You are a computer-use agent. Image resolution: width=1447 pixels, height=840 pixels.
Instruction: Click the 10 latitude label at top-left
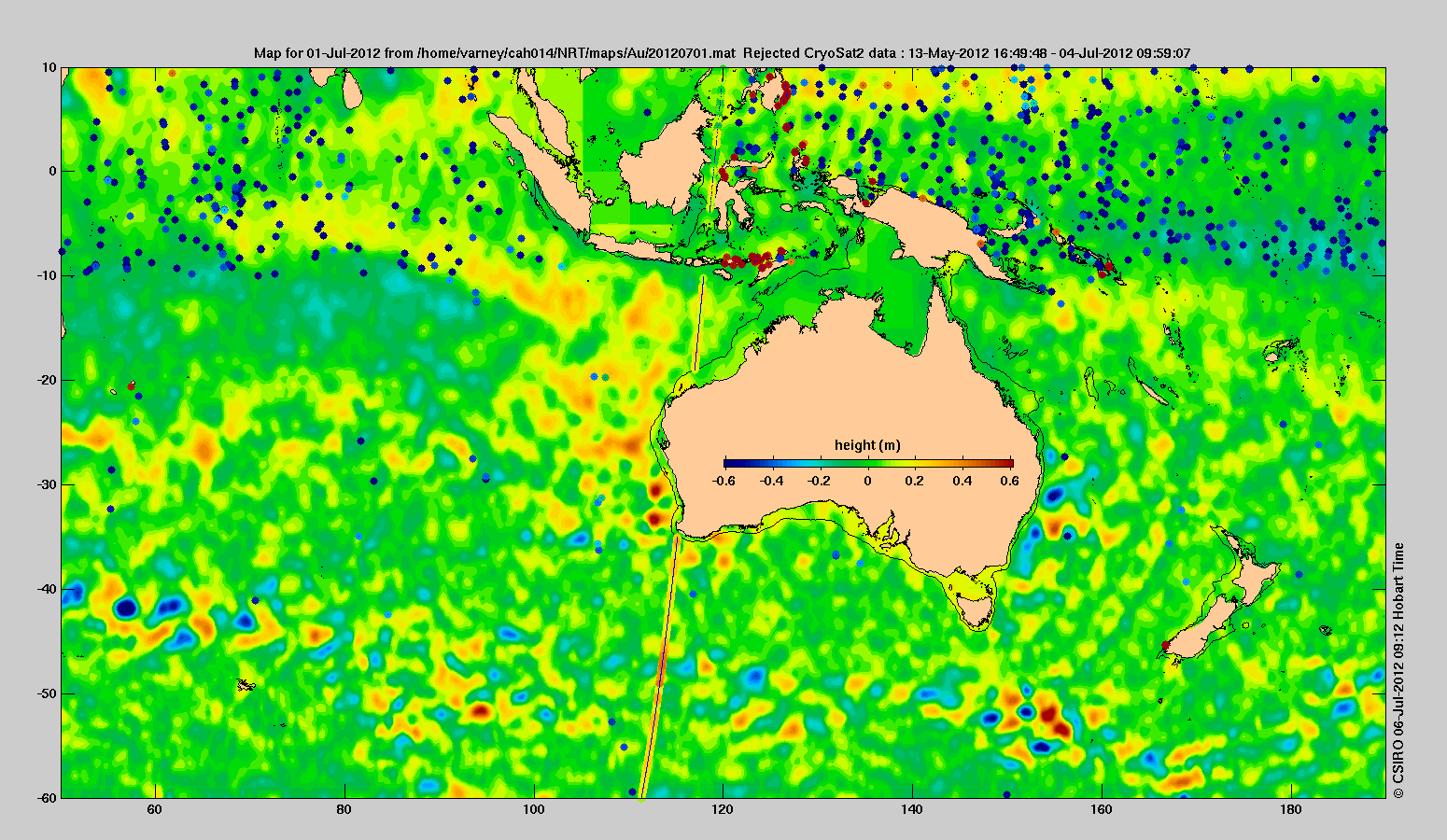49,67
